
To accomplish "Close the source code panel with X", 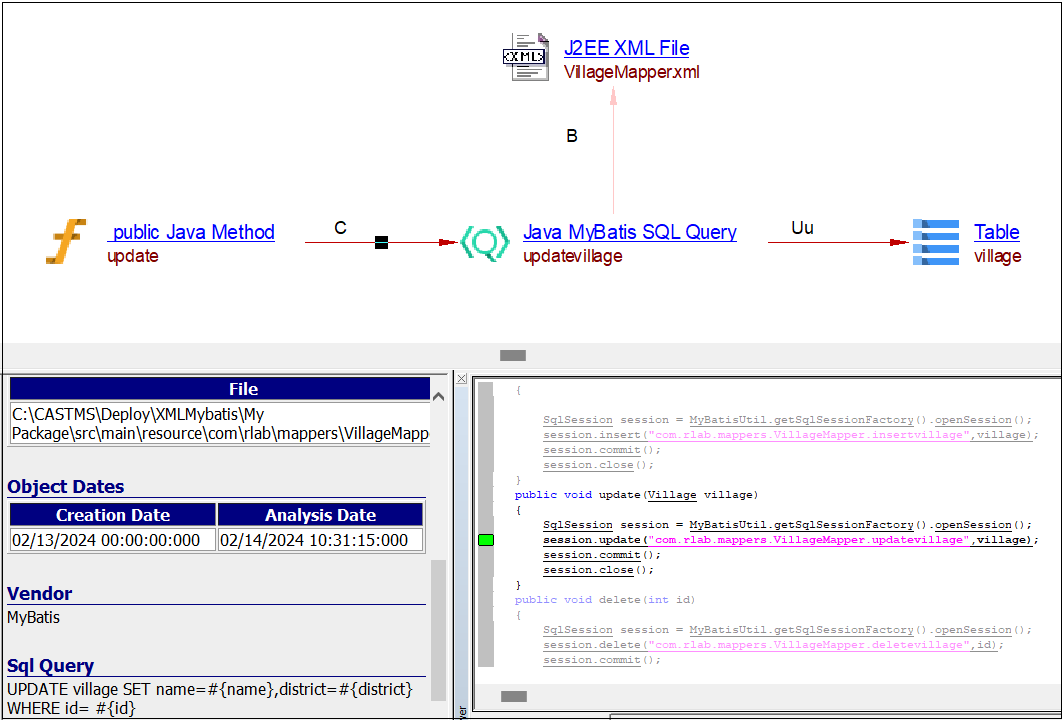I will (461, 378).
